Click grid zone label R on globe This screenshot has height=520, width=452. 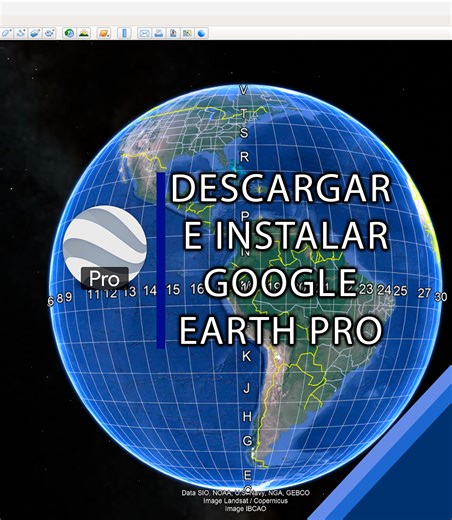click(x=244, y=156)
